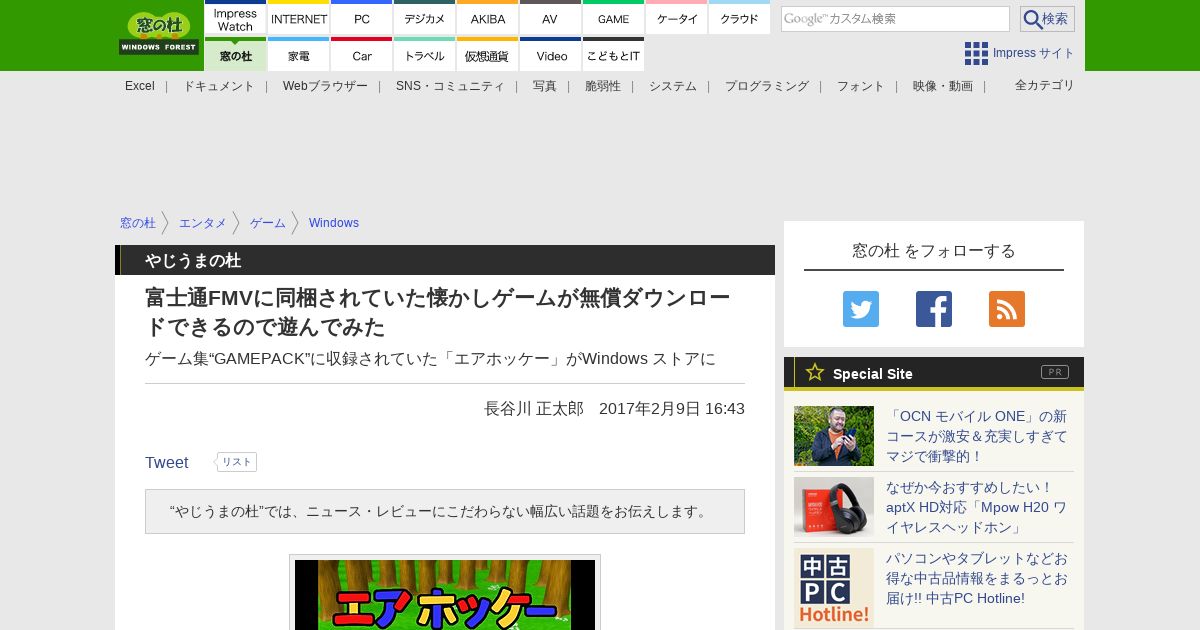This screenshot has width=1200, height=630.
Task: Open the Mpow H20 headphone thumbnail
Action: click(834, 506)
